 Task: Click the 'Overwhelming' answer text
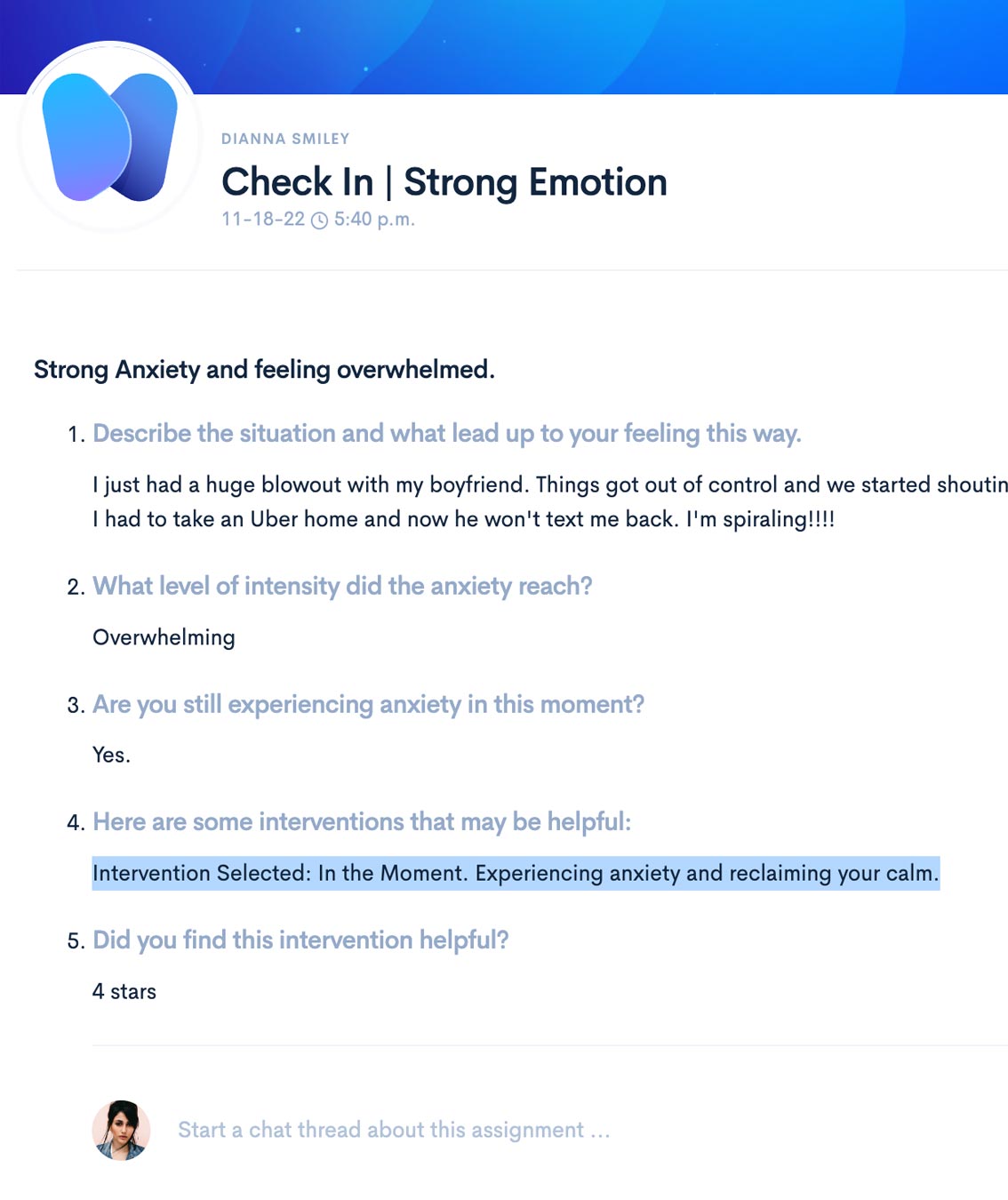164,637
